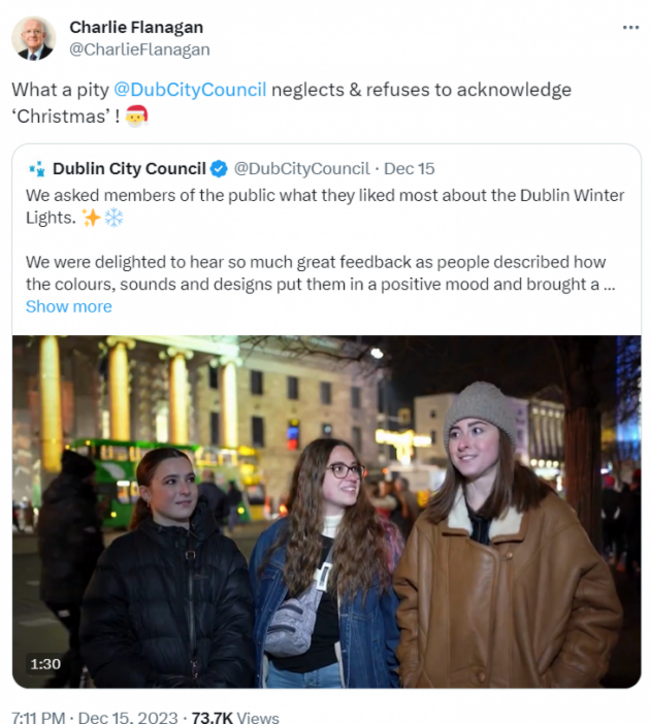Viewport: 650px width, 724px height.
Task: Click the quoted @DubCityCouncil handle
Action: [301, 169]
